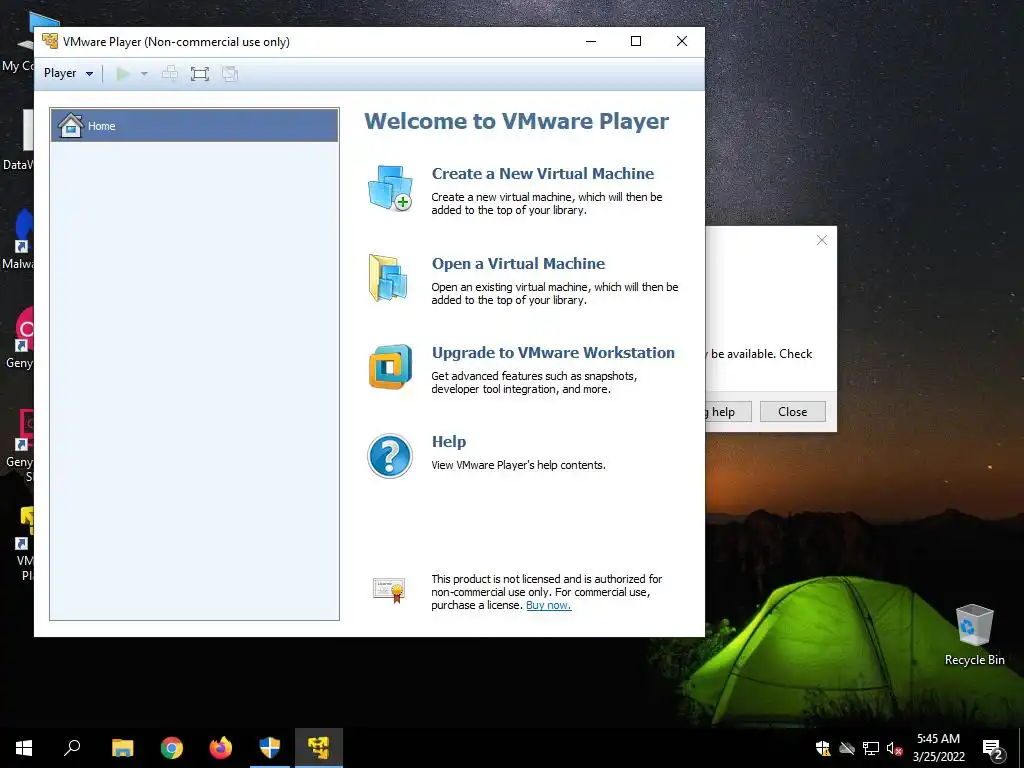Click Upgrade to VMware Workstation heading
This screenshot has height=768, width=1024.
pos(553,353)
